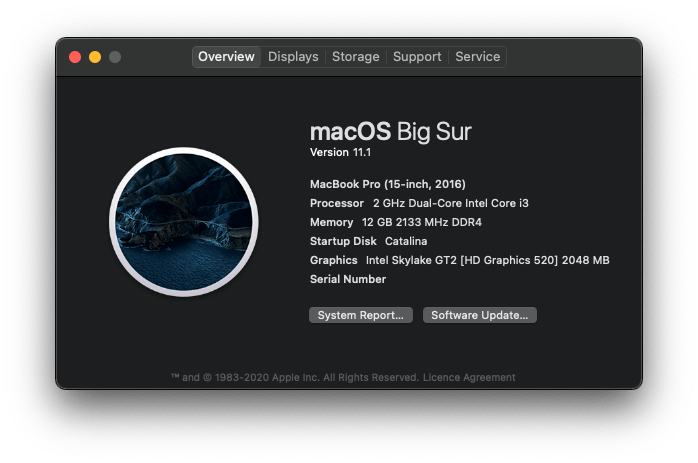Click the Graphics label
Viewport: 698px width, 463px height.
point(334,260)
